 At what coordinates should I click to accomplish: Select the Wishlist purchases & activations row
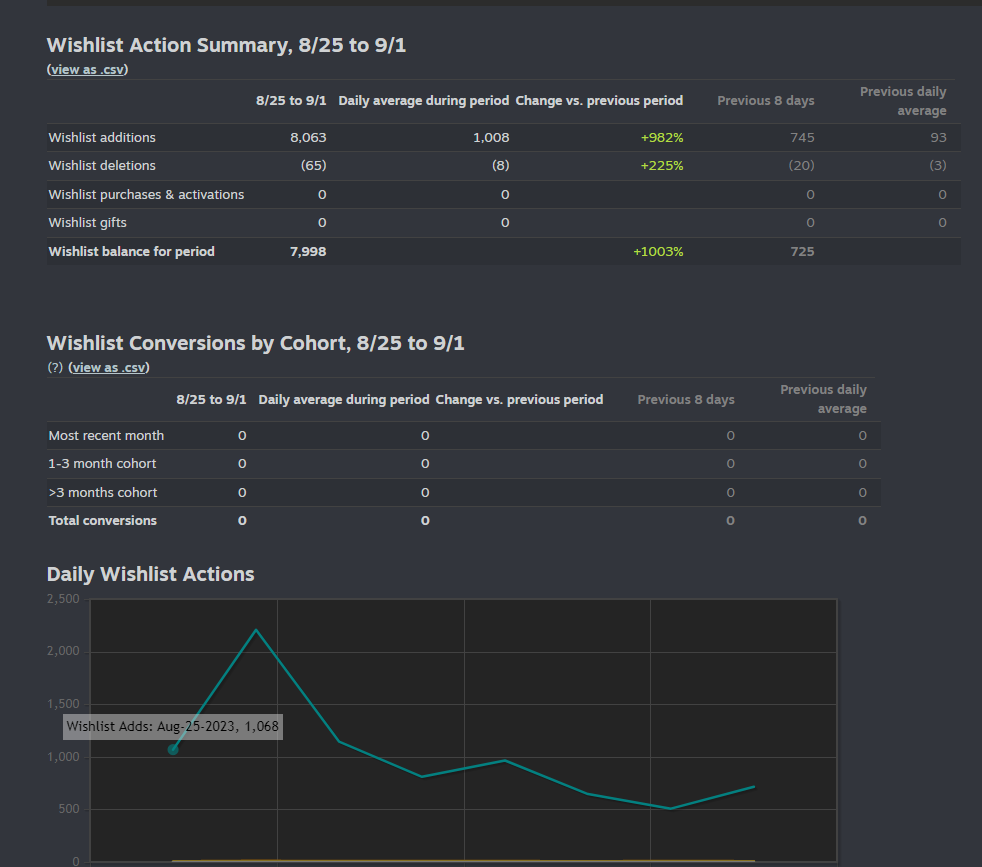point(146,194)
